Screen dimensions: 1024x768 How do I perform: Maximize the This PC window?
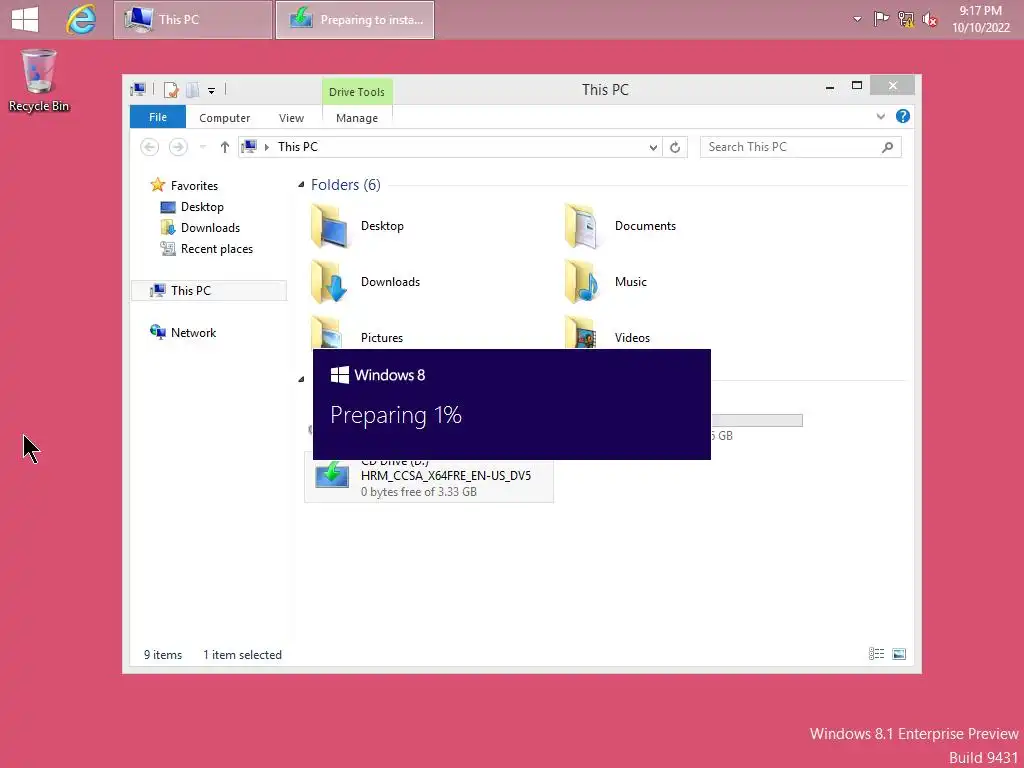pos(857,86)
